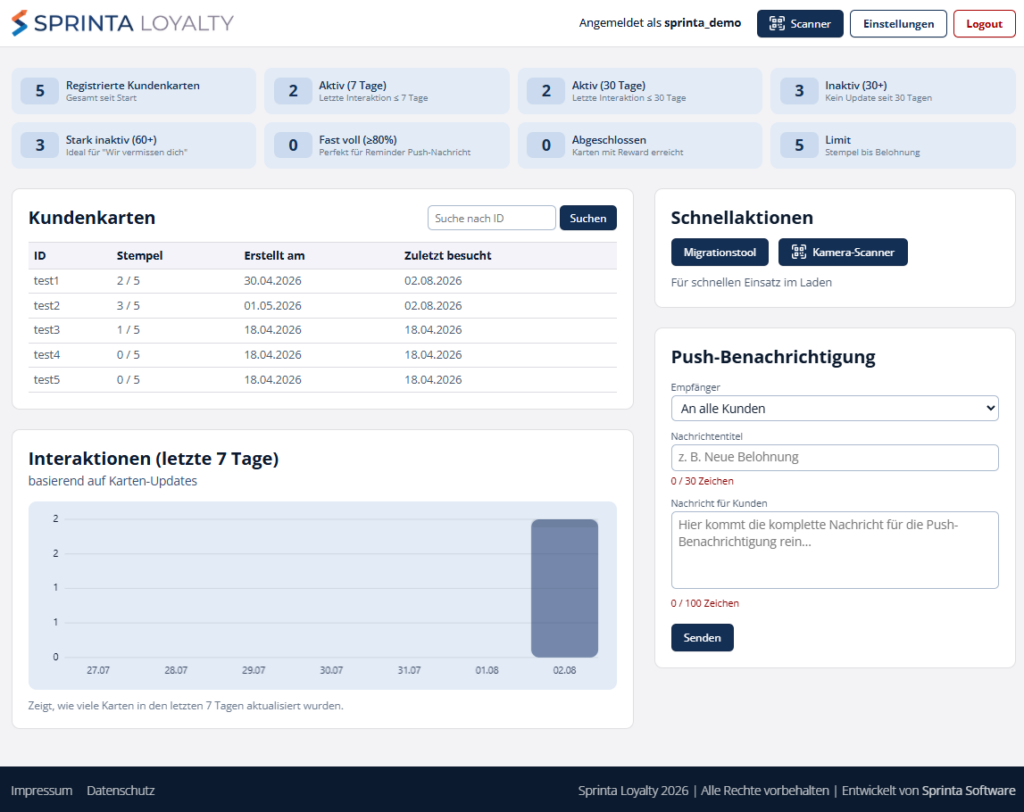Select the Registrierte Kundenkarten stat card
Image resolution: width=1024 pixels, height=812 pixels.
pos(134,91)
